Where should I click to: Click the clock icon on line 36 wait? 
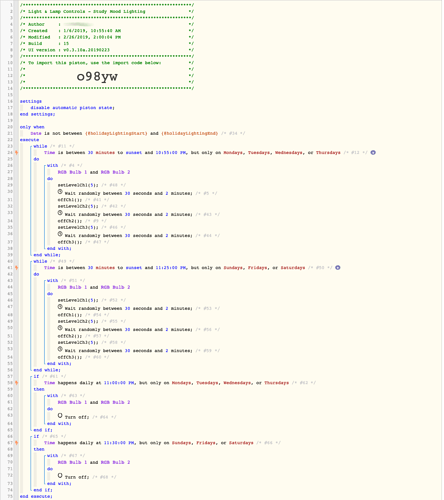pos(60,234)
